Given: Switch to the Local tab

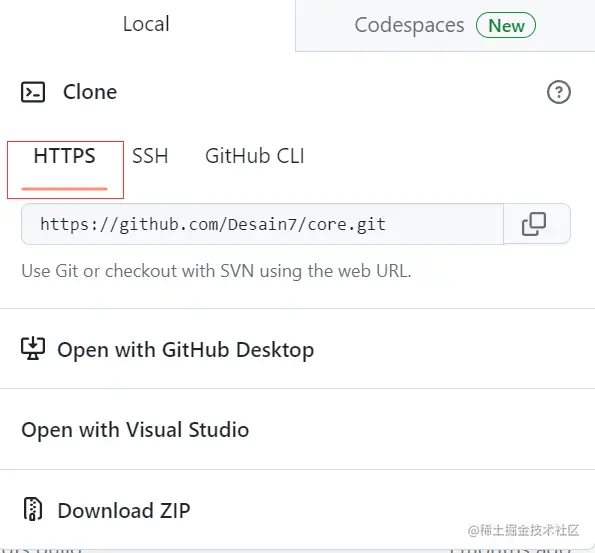Looking at the screenshot, I should pos(146,24).
